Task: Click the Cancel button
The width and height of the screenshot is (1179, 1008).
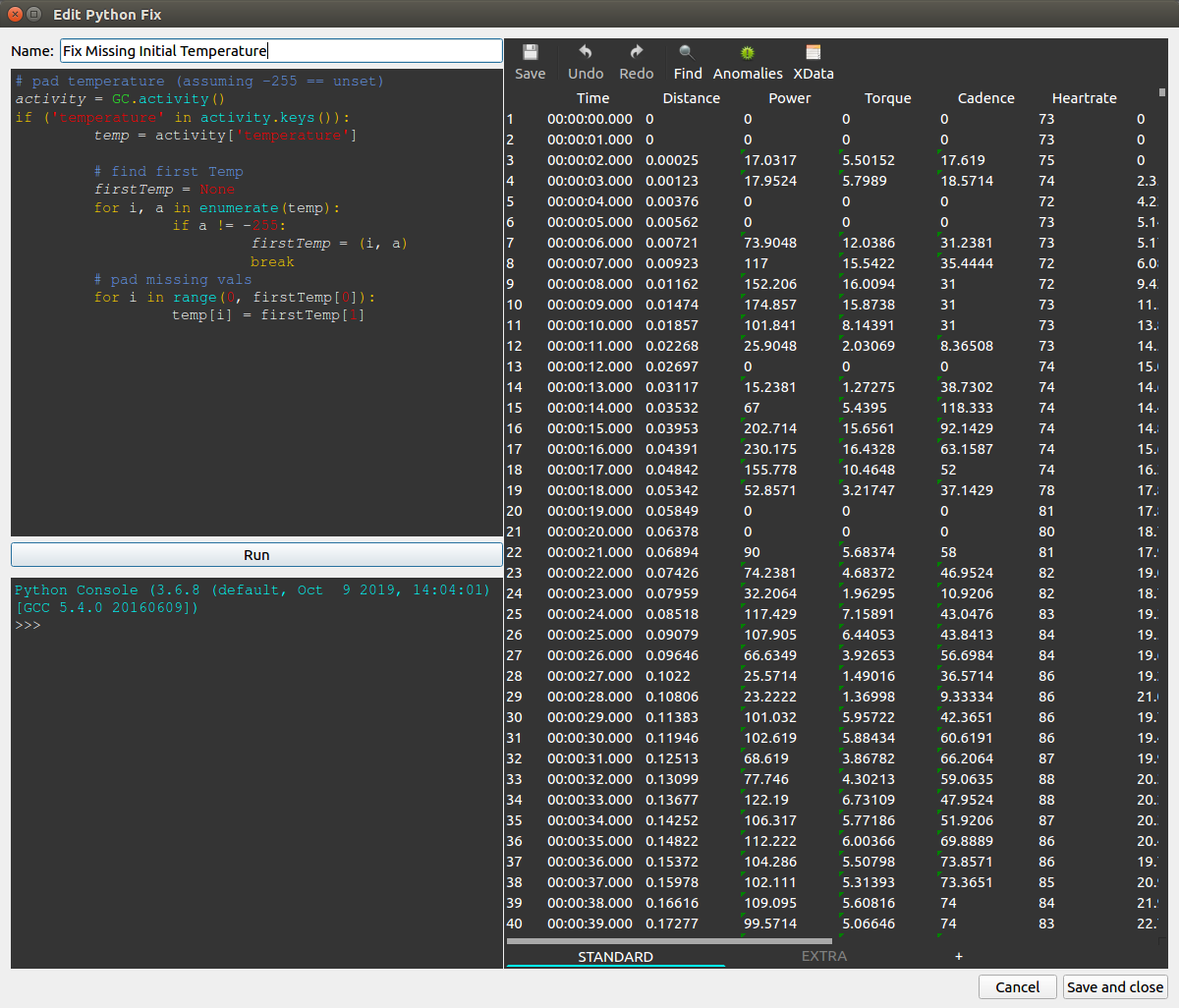Action: point(1017,987)
